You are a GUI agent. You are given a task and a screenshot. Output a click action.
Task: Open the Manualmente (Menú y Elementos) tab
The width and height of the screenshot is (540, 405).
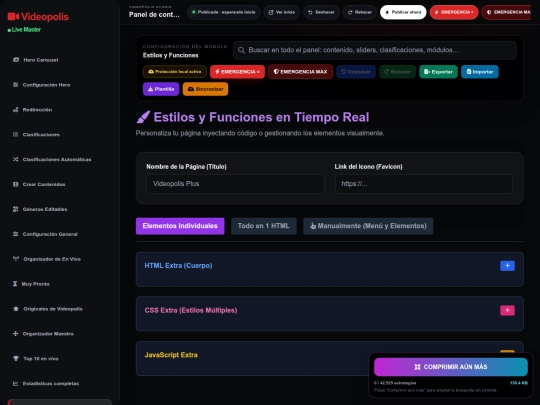(x=368, y=226)
